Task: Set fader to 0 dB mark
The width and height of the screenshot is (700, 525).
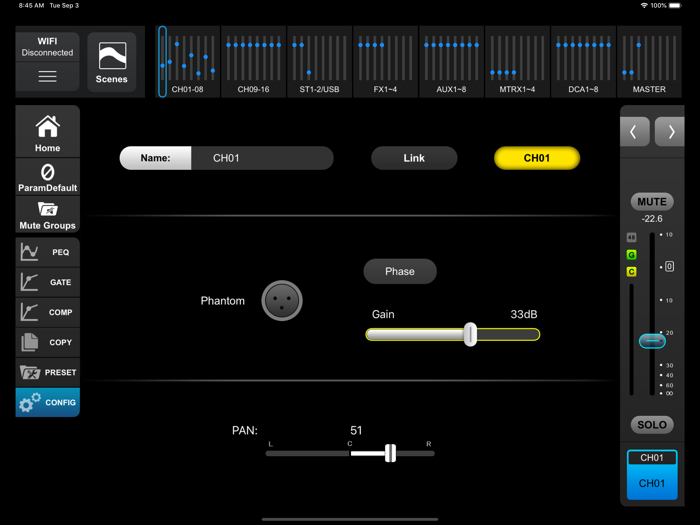Action: click(x=669, y=267)
